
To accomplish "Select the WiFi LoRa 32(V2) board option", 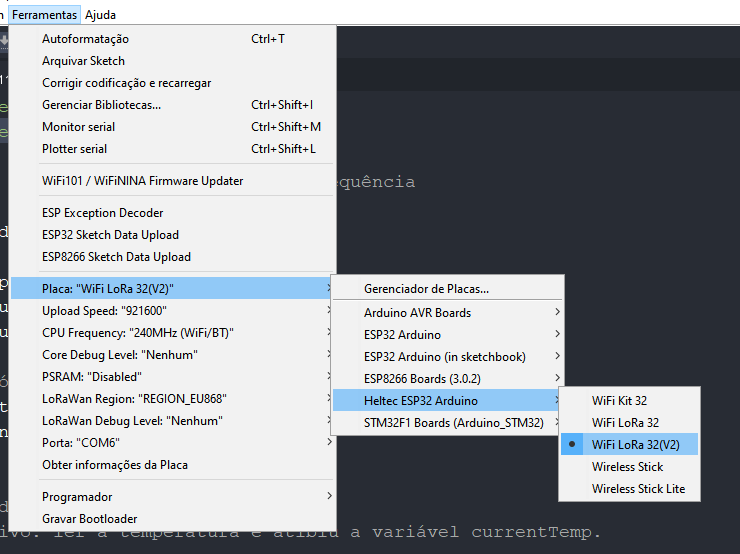I will [x=635, y=445].
